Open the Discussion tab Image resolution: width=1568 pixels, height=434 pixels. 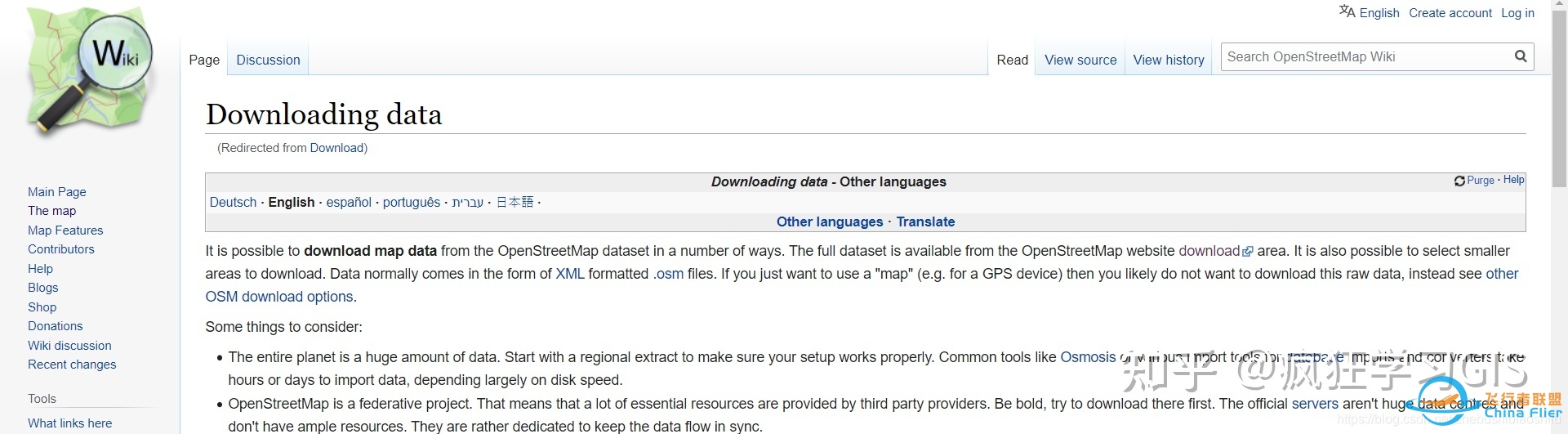[268, 60]
